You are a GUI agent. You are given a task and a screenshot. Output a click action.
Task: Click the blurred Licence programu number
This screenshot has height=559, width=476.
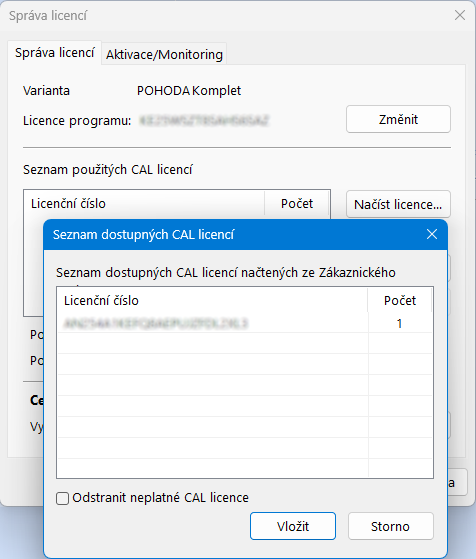click(x=204, y=120)
